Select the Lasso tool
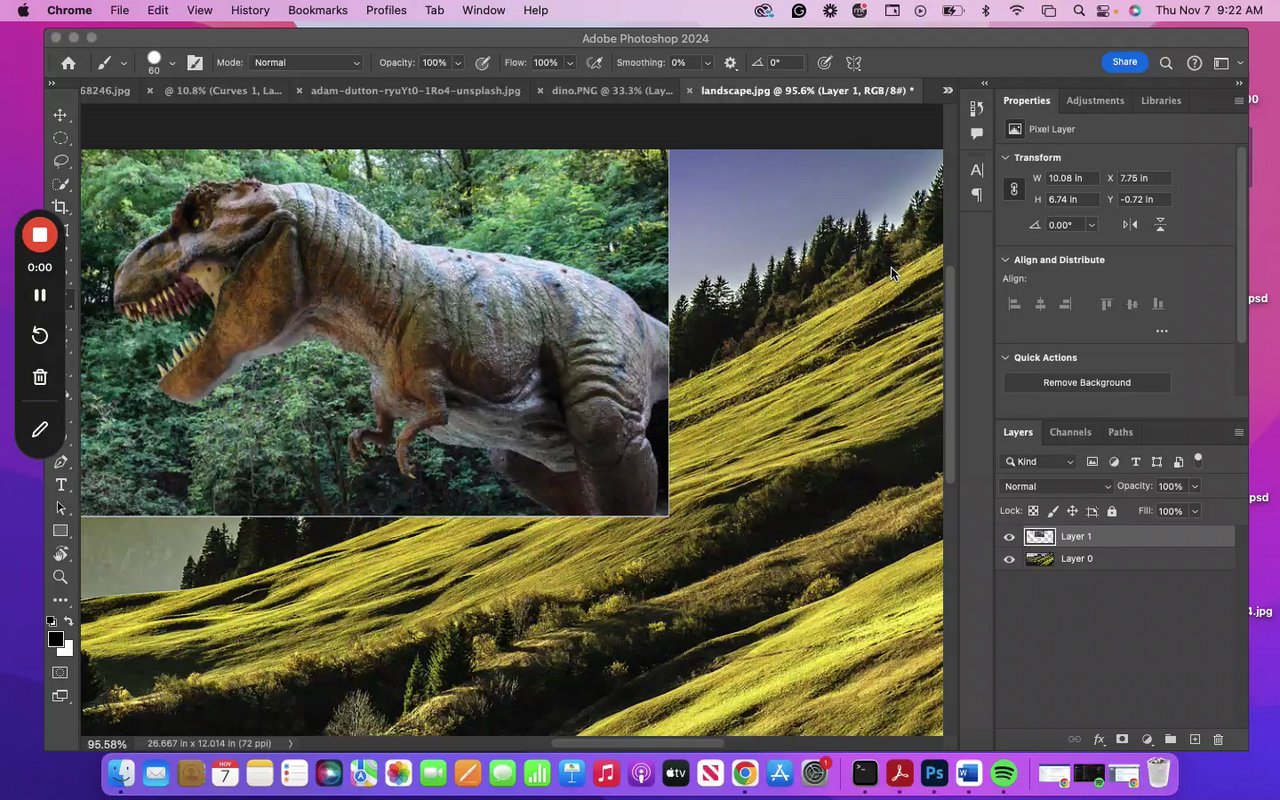 [x=60, y=161]
